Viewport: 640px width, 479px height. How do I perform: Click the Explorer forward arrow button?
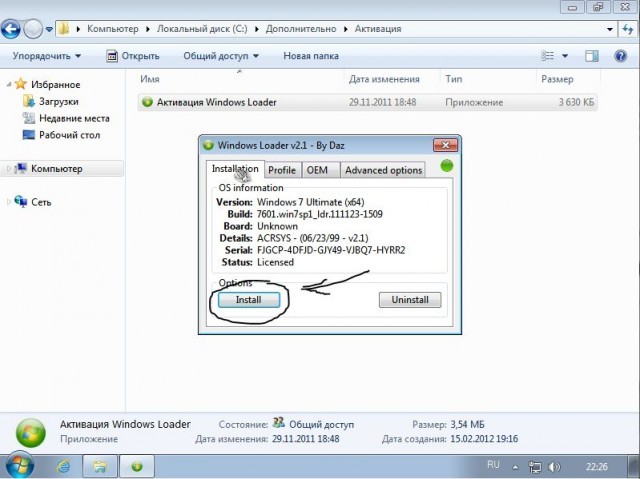pos(33,29)
